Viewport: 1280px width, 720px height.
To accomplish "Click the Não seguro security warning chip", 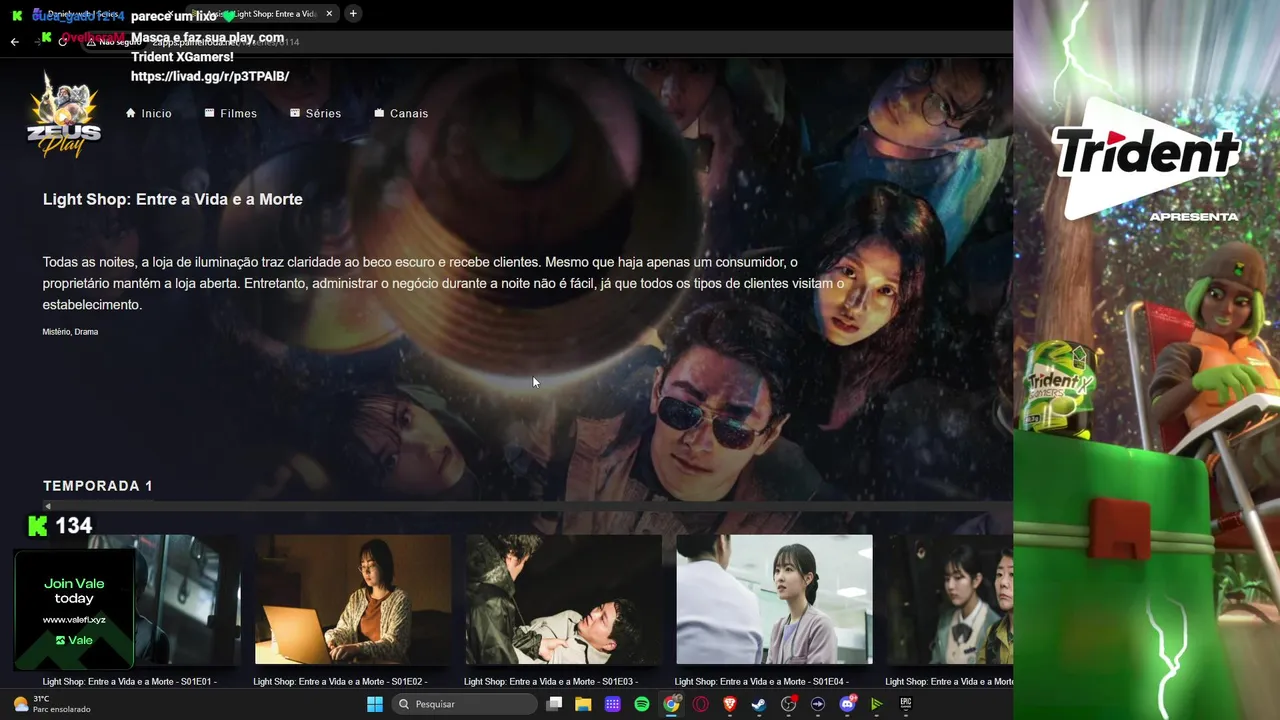I will click(113, 42).
